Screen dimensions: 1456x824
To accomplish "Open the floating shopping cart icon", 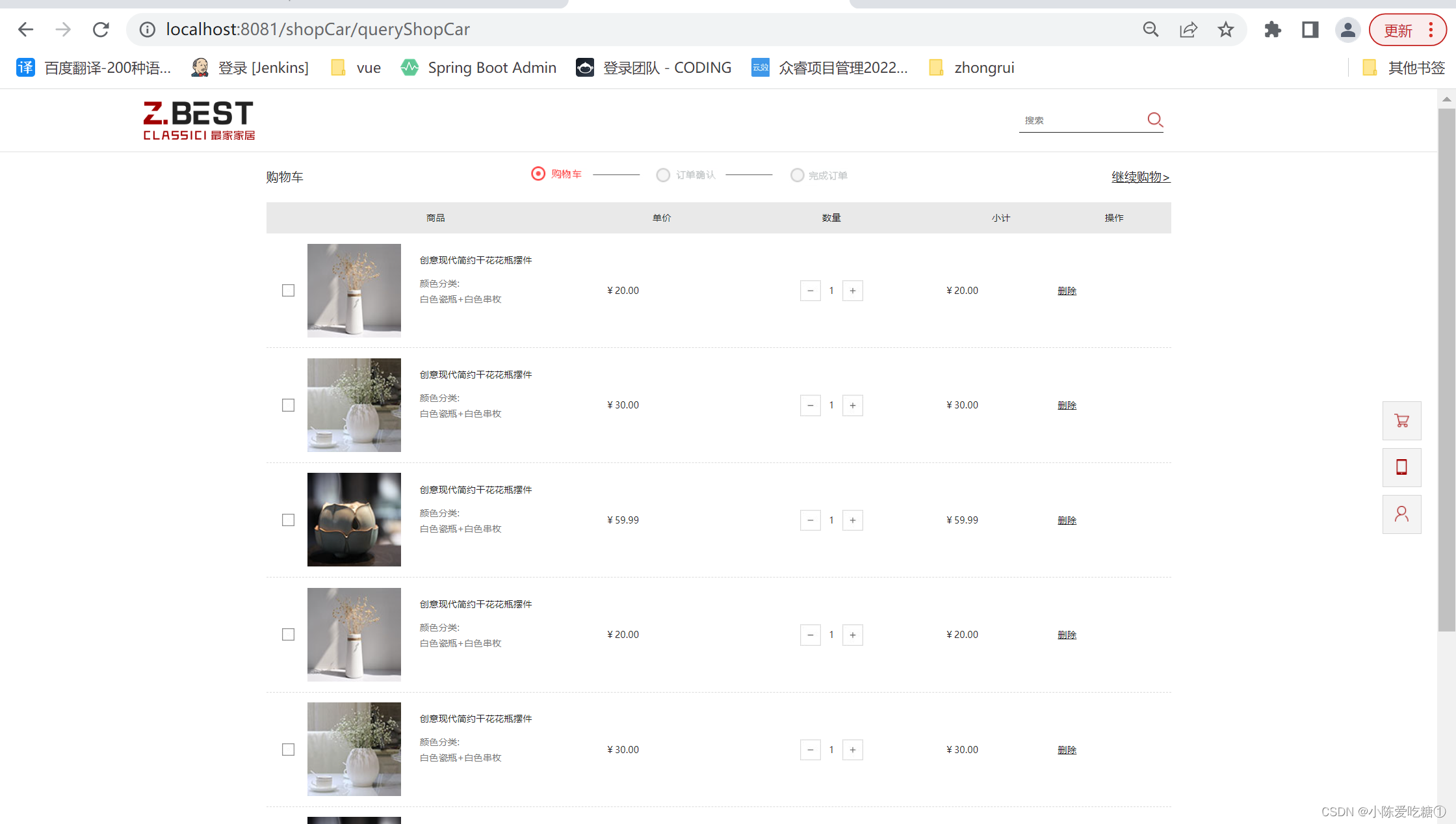I will [1401, 421].
